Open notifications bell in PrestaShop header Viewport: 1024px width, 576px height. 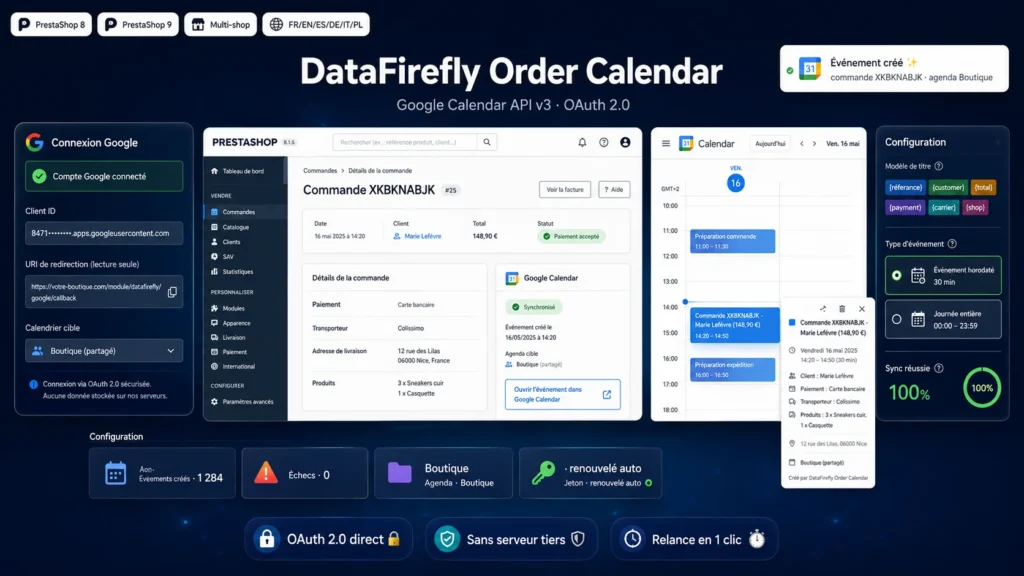point(582,142)
